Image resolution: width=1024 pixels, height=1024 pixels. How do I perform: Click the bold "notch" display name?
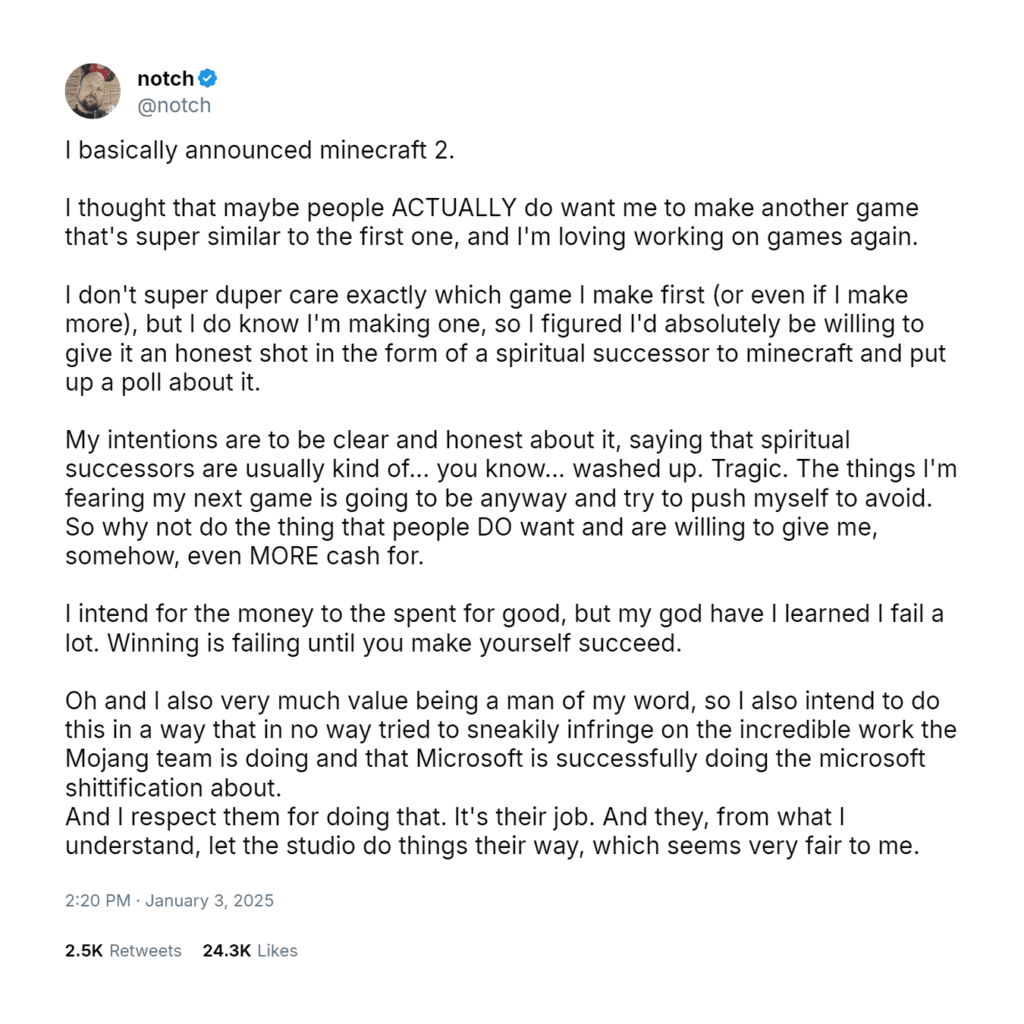[165, 79]
